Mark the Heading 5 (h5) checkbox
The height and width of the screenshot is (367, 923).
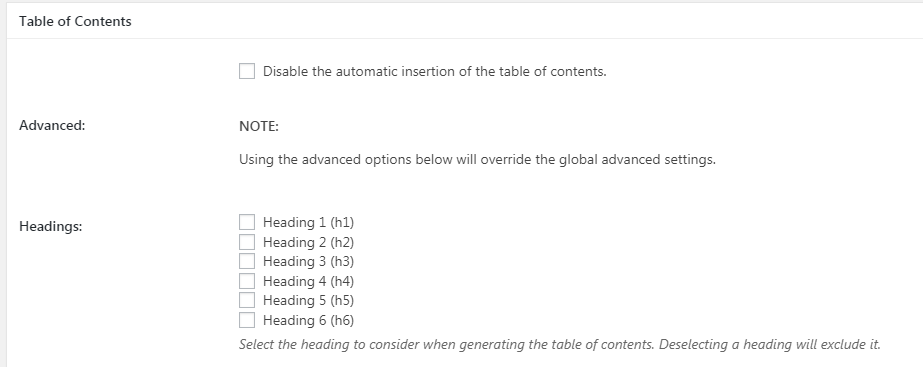(x=247, y=300)
